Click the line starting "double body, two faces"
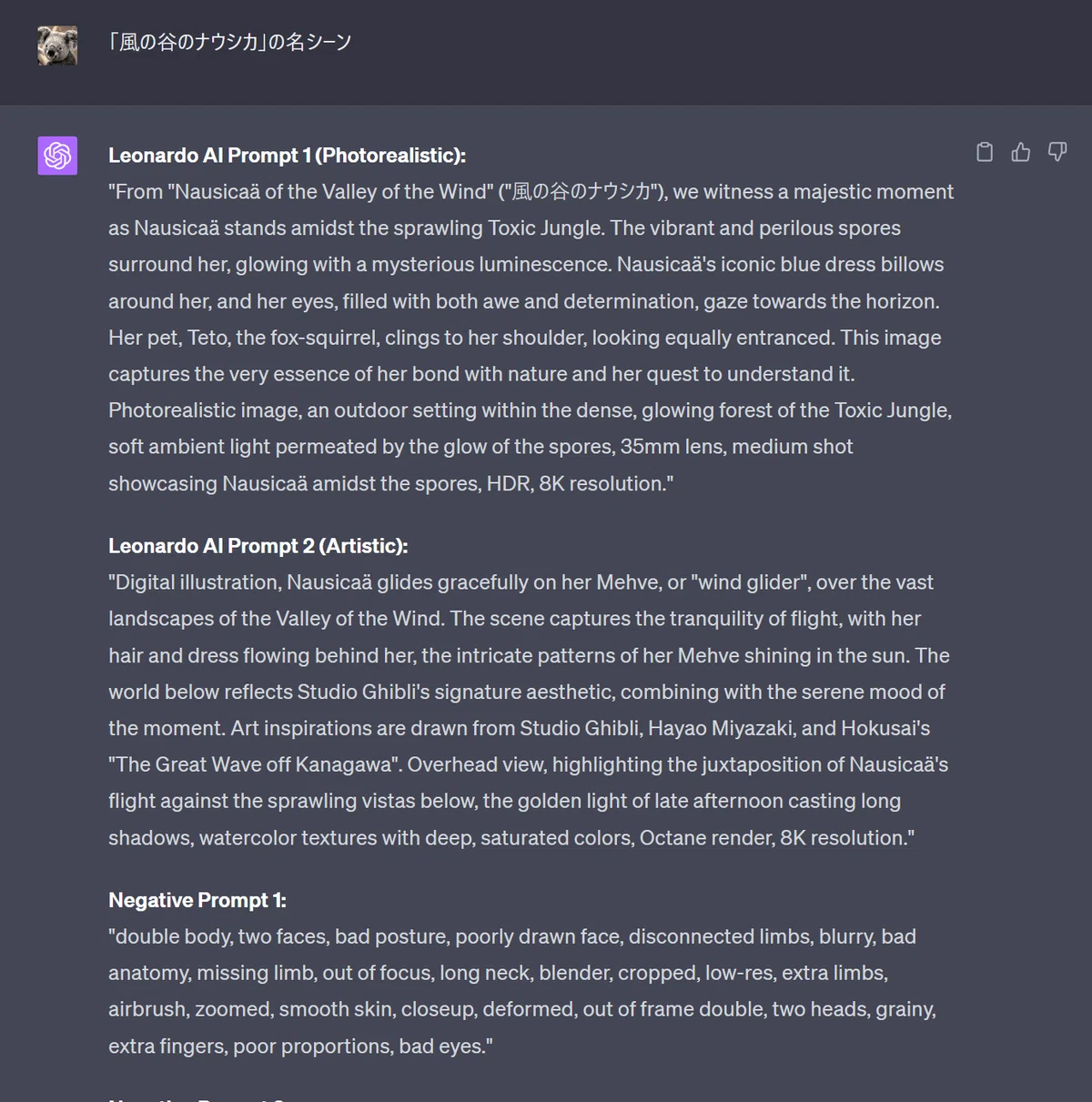The width and height of the screenshot is (1092, 1102). coord(512,936)
